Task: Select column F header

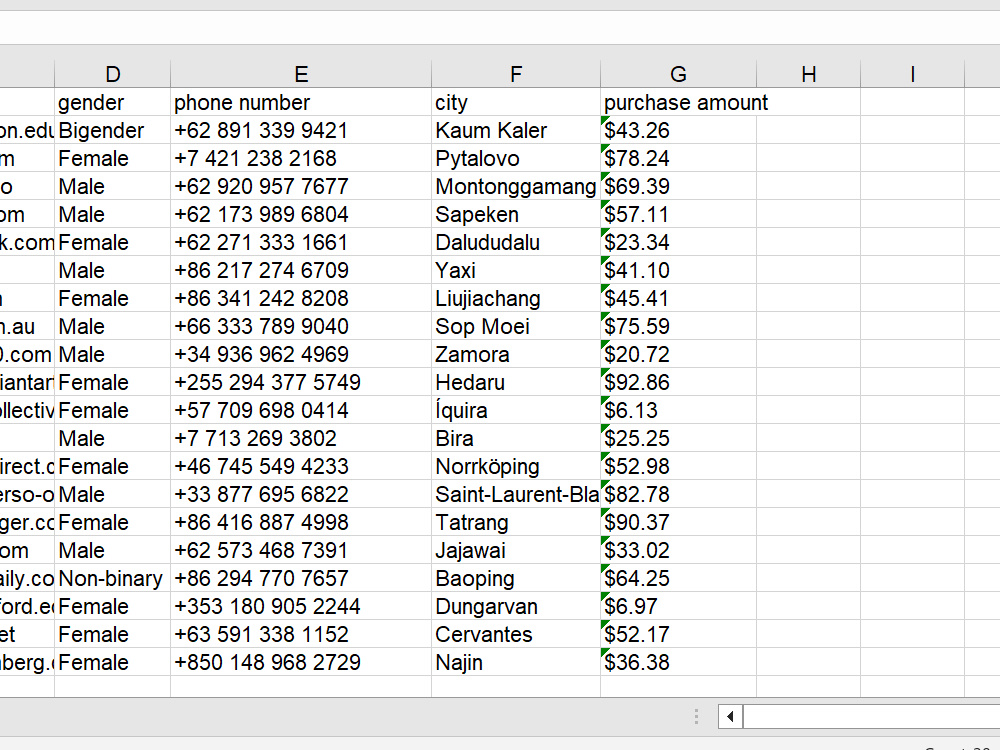Action: 516,74
